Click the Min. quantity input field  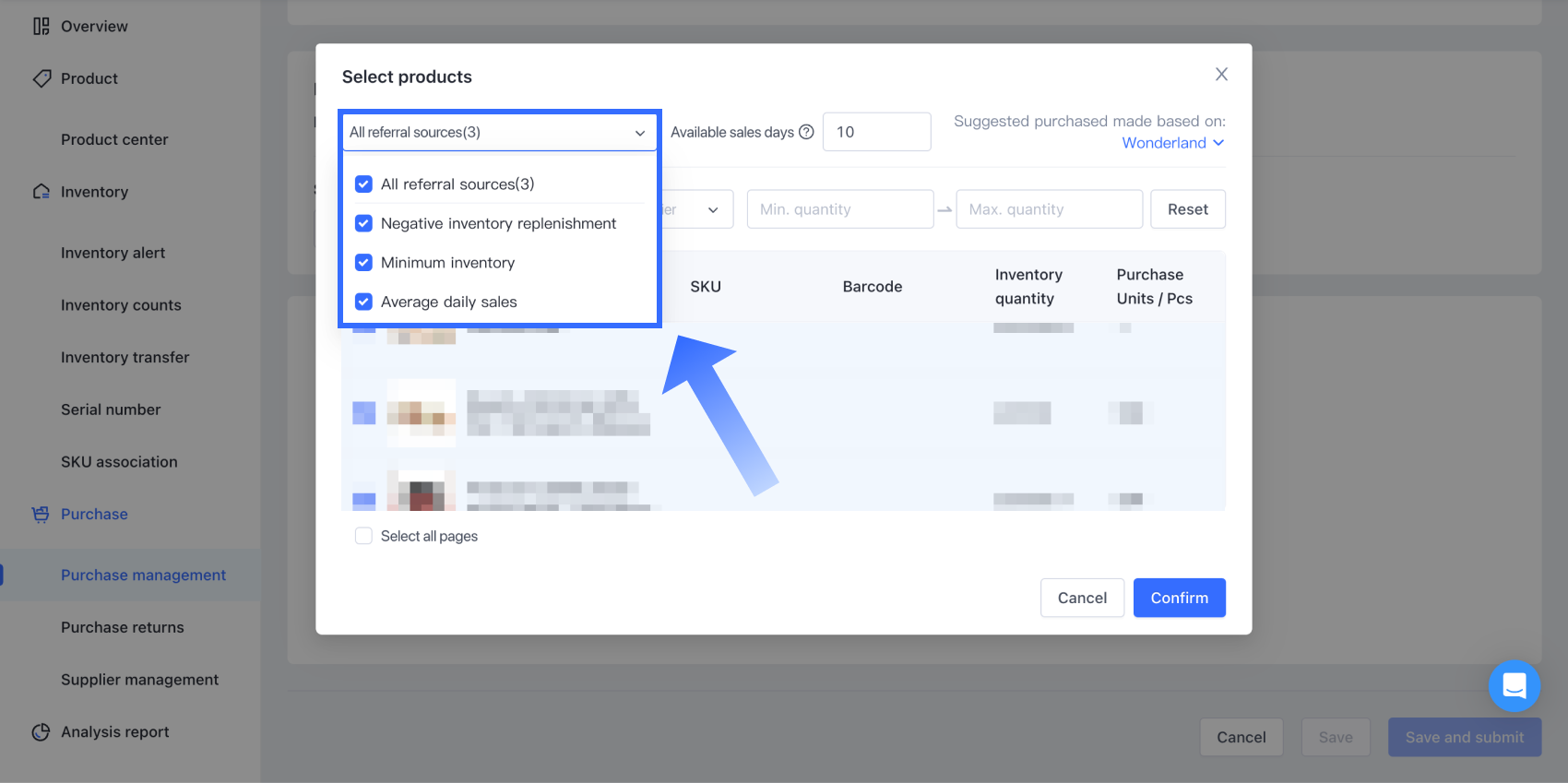839,209
